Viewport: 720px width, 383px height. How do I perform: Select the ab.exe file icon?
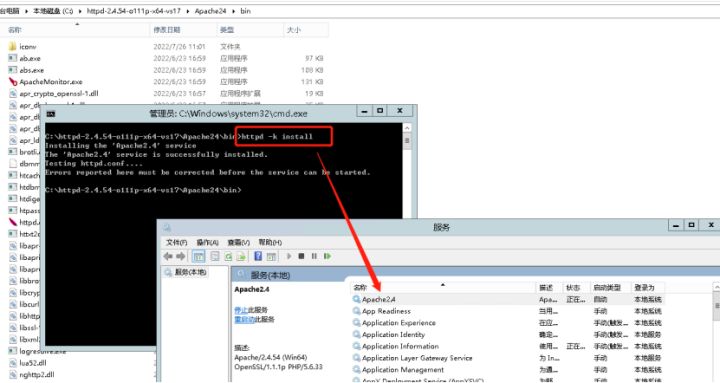tap(13, 58)
